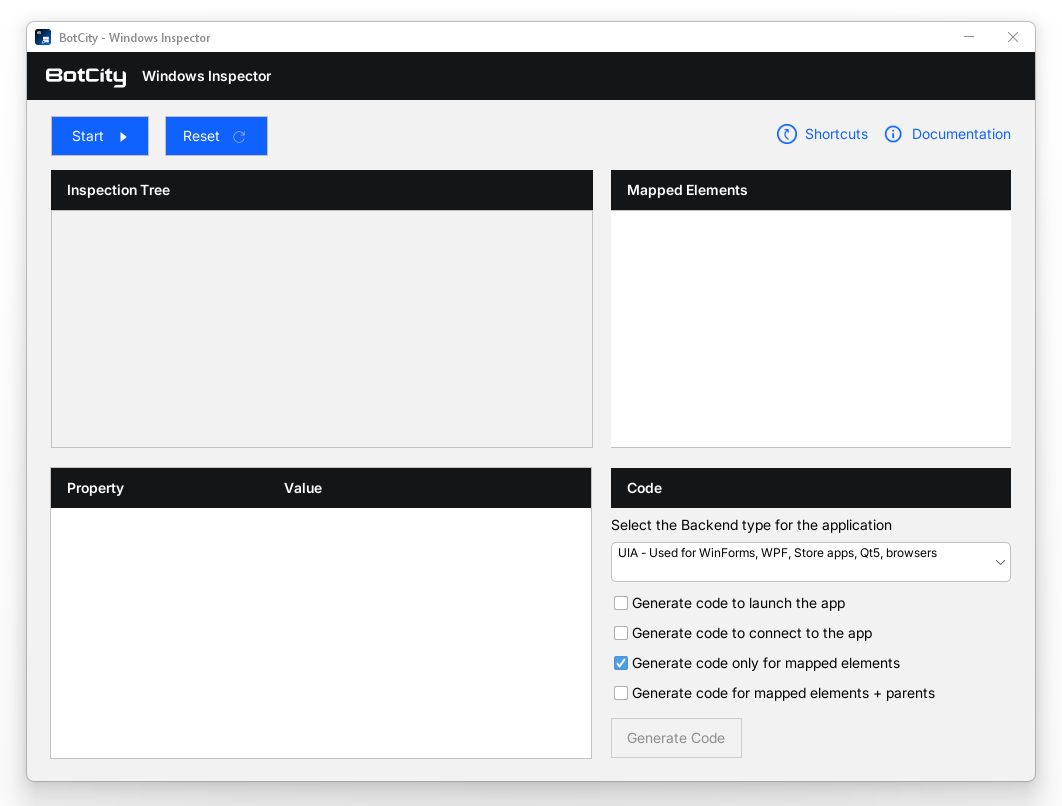The width and height of the screenshot is (1062, 806).
Task: Uncheck Generate code only for mapped elements
Action: click(x=621, y=663)
